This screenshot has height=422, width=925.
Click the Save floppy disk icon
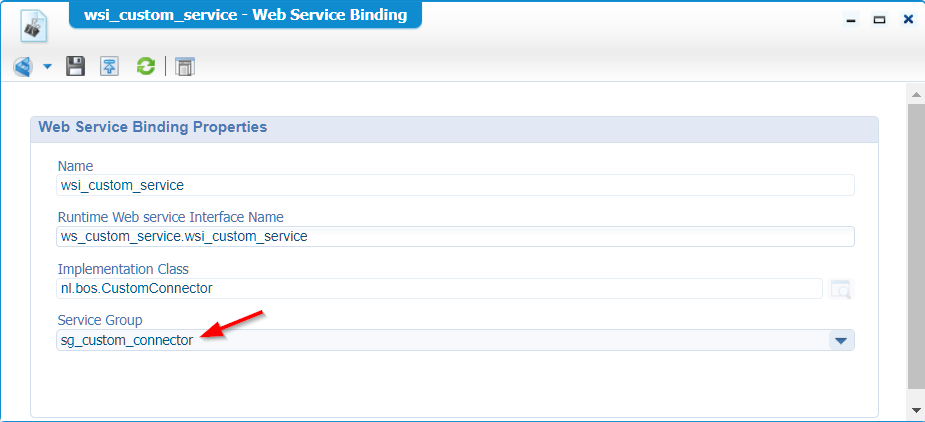coord(75,67)
